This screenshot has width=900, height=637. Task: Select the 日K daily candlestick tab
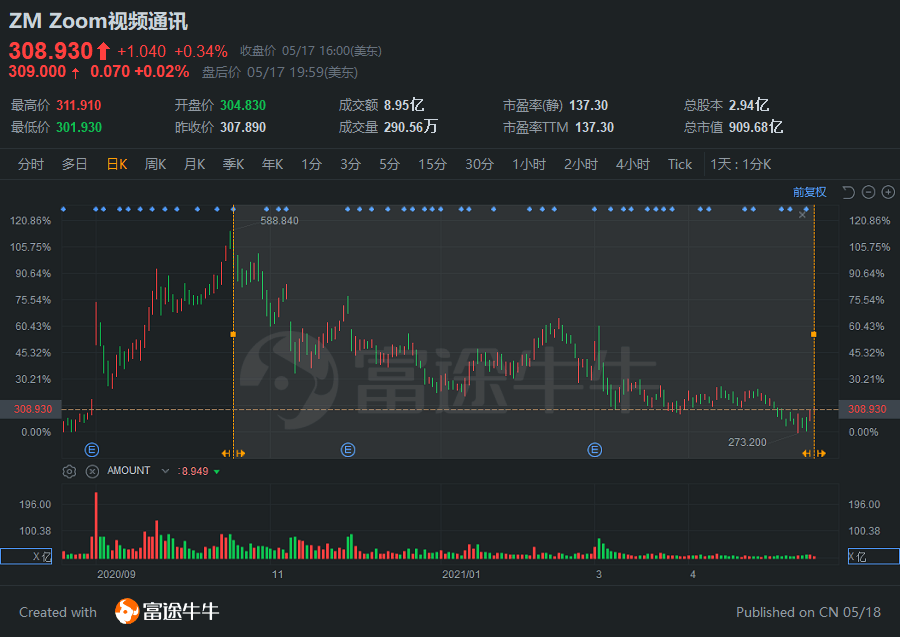[x=117, y=165]
